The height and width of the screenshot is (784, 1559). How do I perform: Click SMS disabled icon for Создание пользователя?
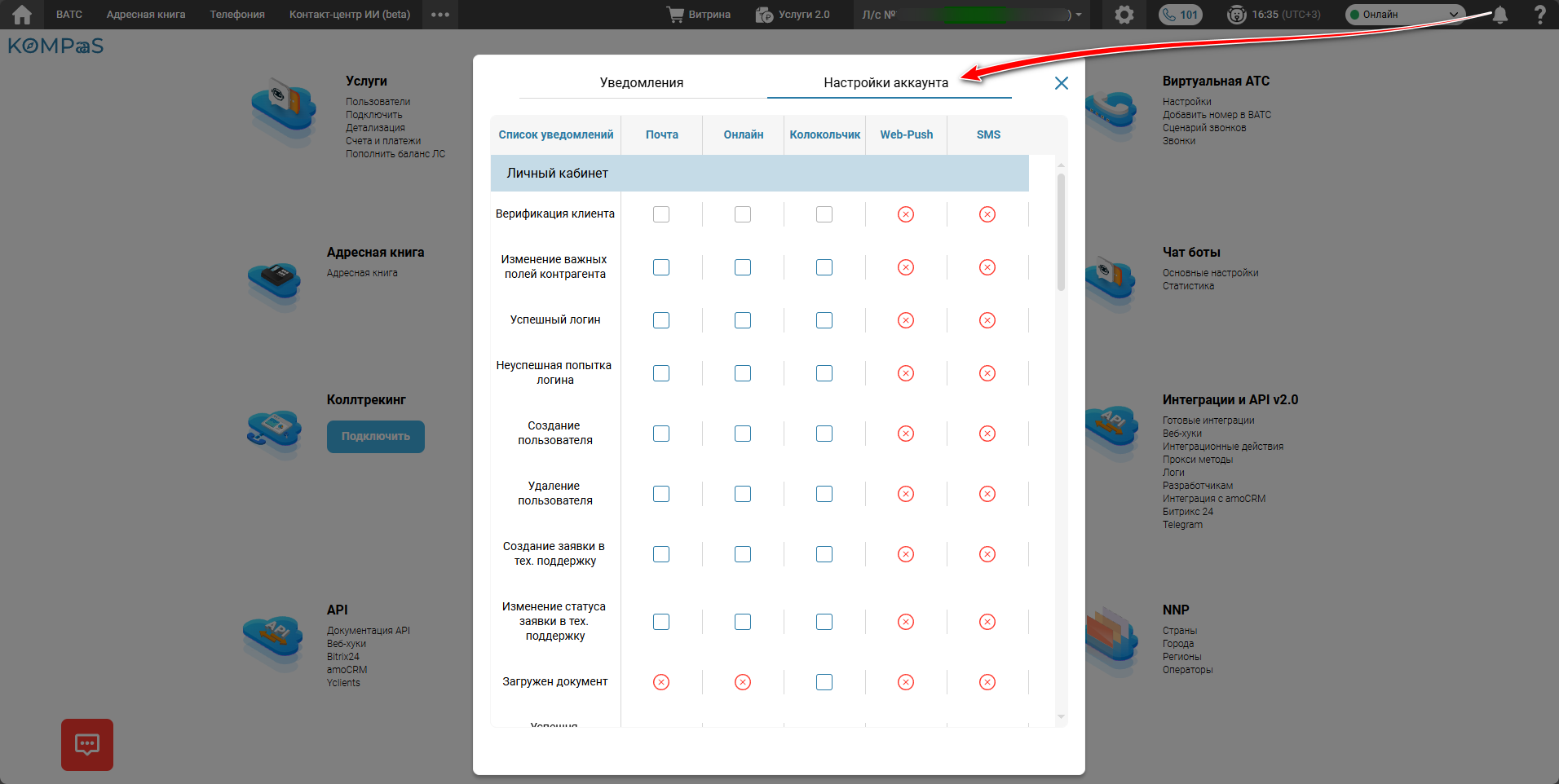(x=987, y=434)
